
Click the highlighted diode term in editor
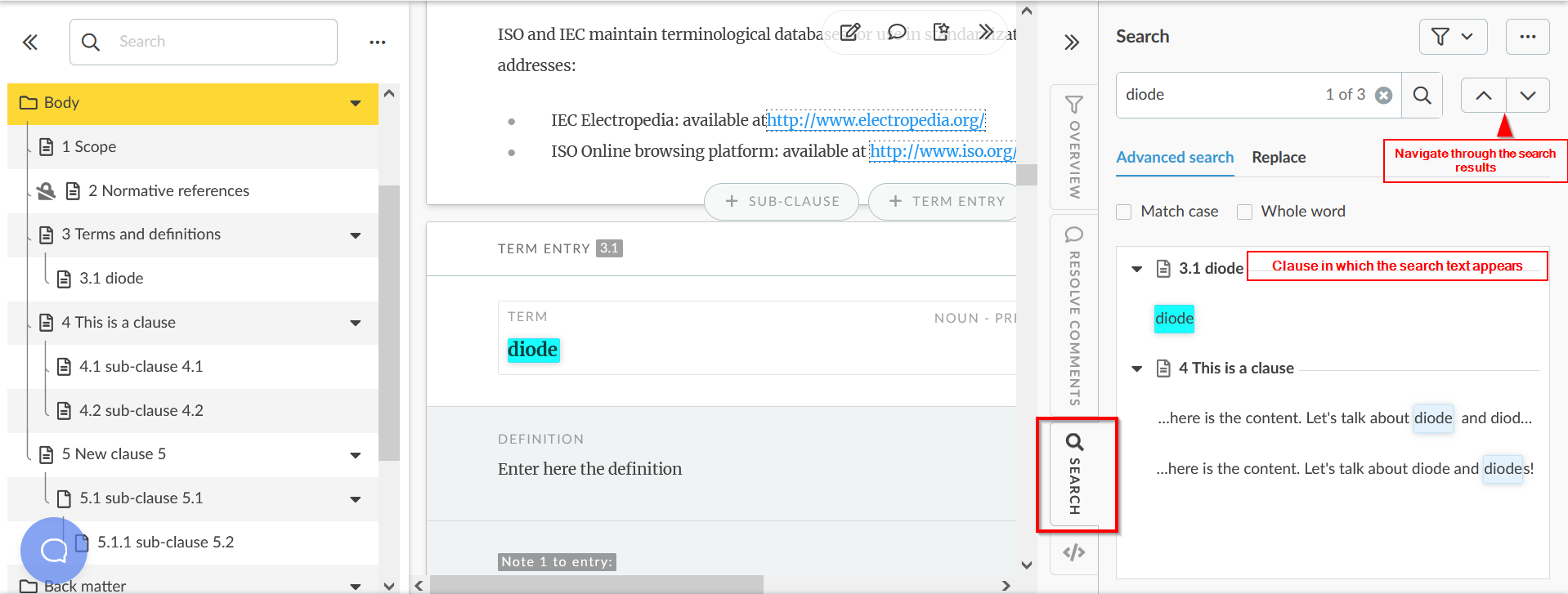pyautogui.click(x=533, y=350)
